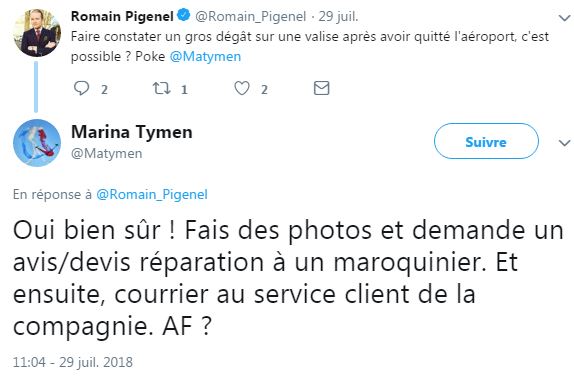Open the @Matymen mention in the tweet
The width and height of the screenshot is (574, 377).
205,57
